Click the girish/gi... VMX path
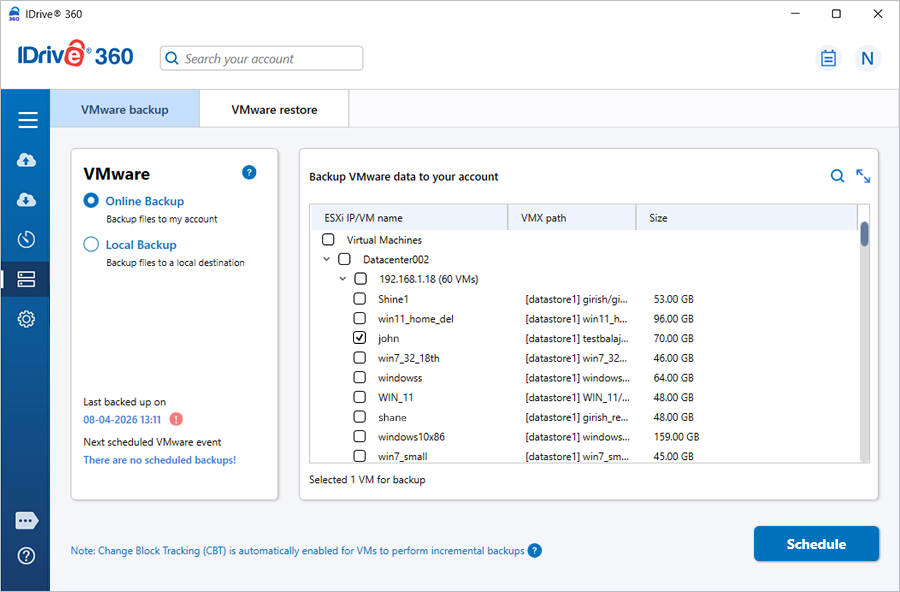This screenshot has height=592, width=900. (x=576, y=299)
